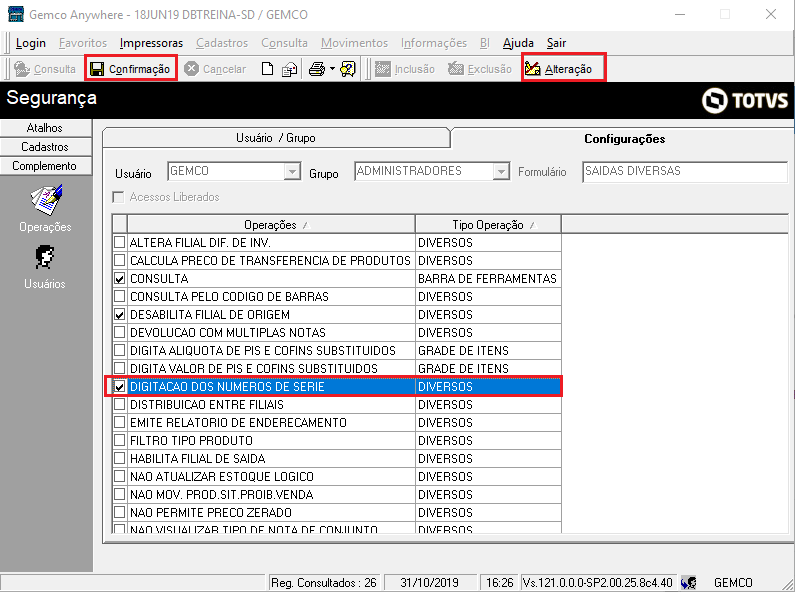Sort by the Tipo Operação column header
795x592 pixels.
pos(488,225)
